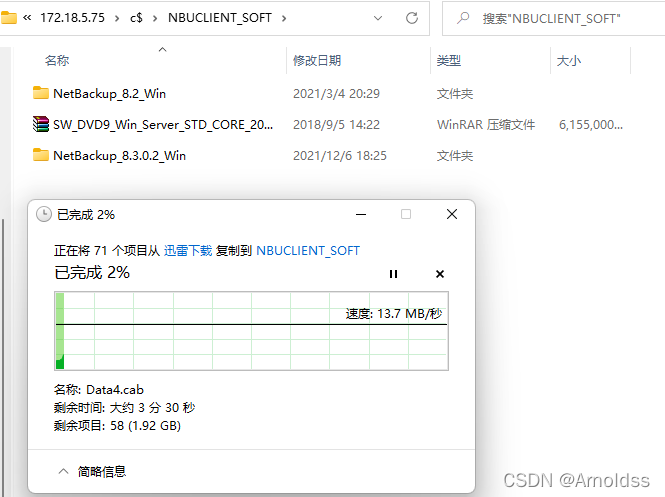Select the NetBackup_8.2_Win folder name
The width and height of the screenshot is (665, 497).
tap(109, 94)
